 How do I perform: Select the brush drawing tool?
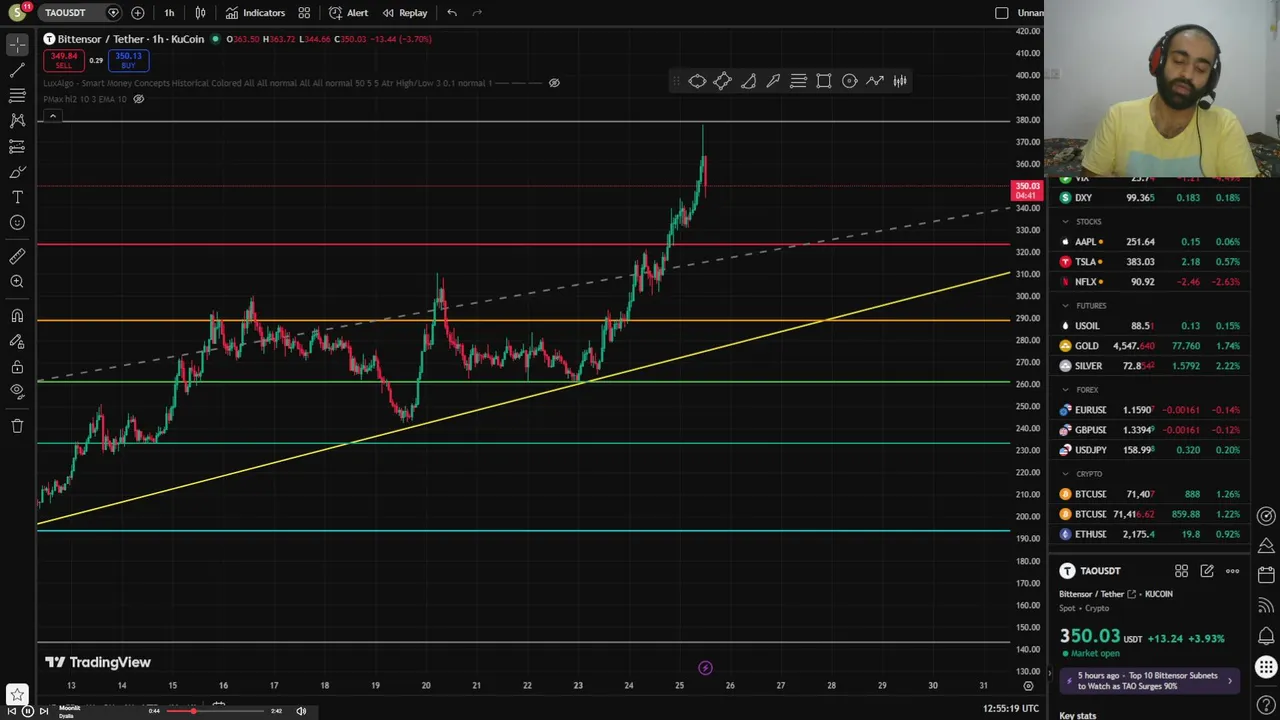17,172
